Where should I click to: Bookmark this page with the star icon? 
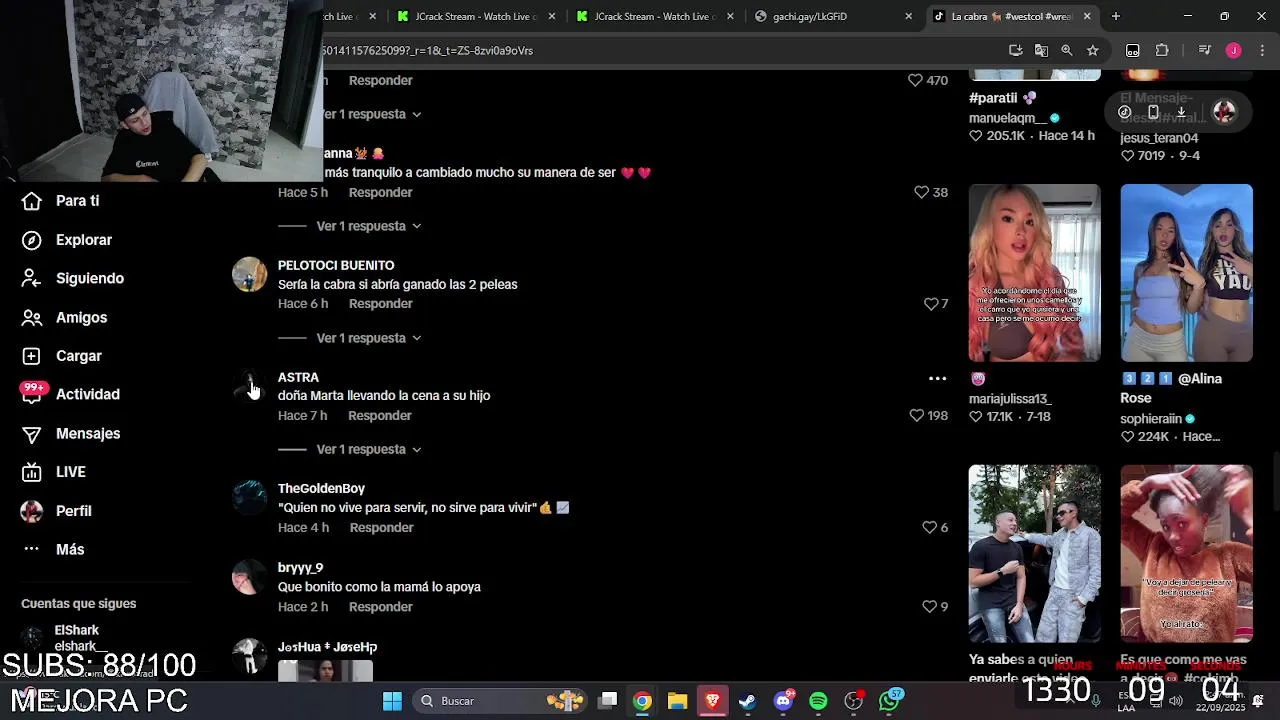pos(1093,50)
